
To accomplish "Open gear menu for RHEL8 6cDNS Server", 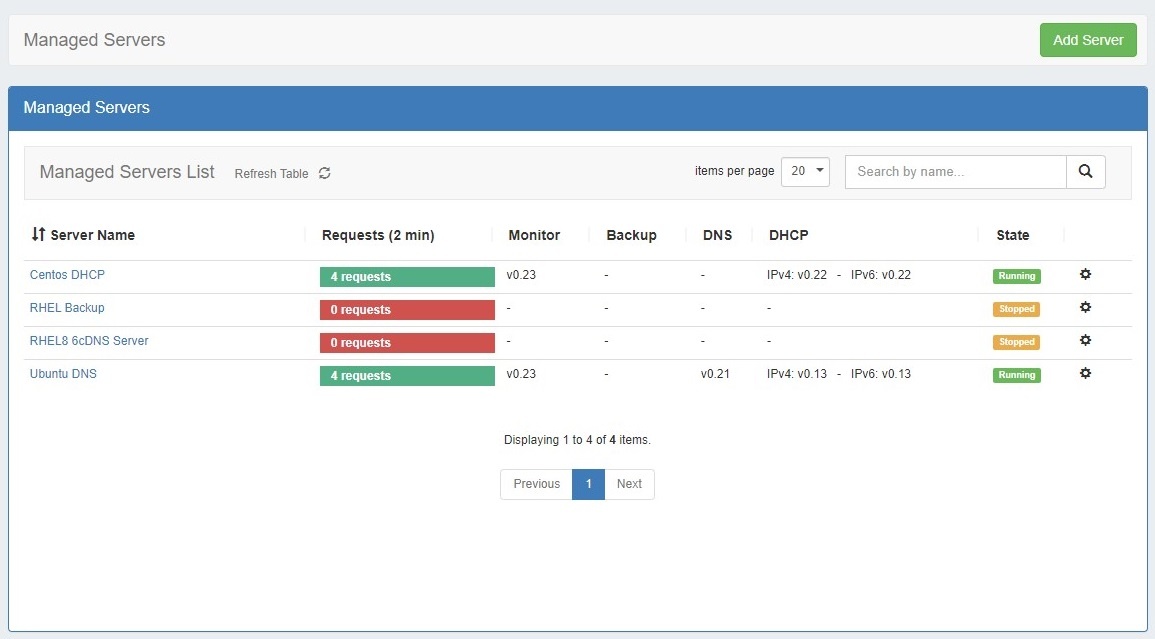I will click(x=1085, y=341).
